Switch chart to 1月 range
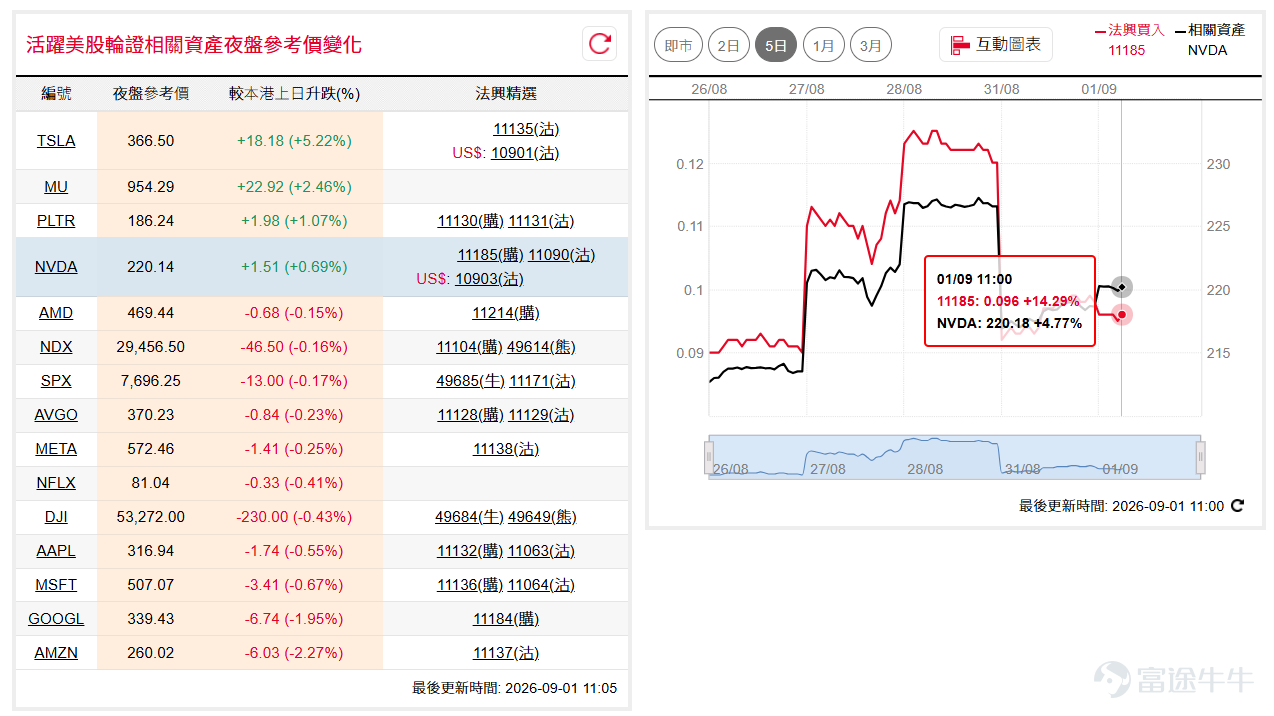Screen dimensions: 1274x716 (824, 45)
